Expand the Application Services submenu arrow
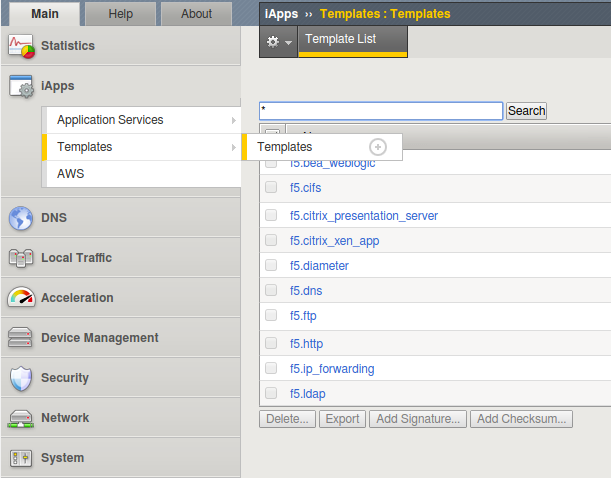 click(x=233, y=120)
